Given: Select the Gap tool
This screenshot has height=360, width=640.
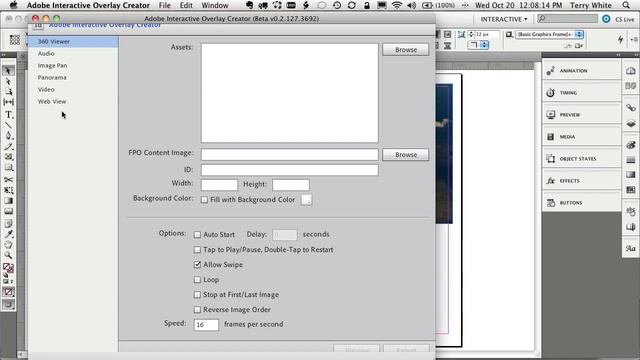Looking at the screenshot, I should pyautogui.click(x=8, y=102).
